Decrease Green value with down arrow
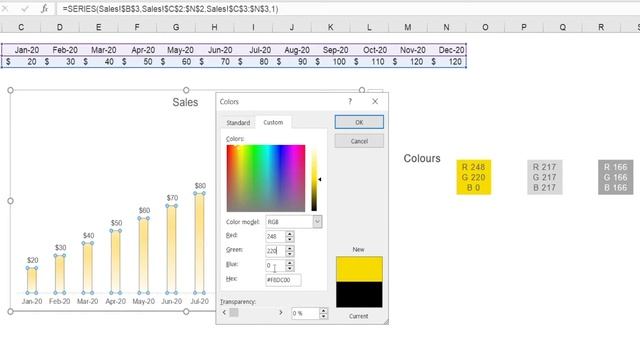 (290, 253)
